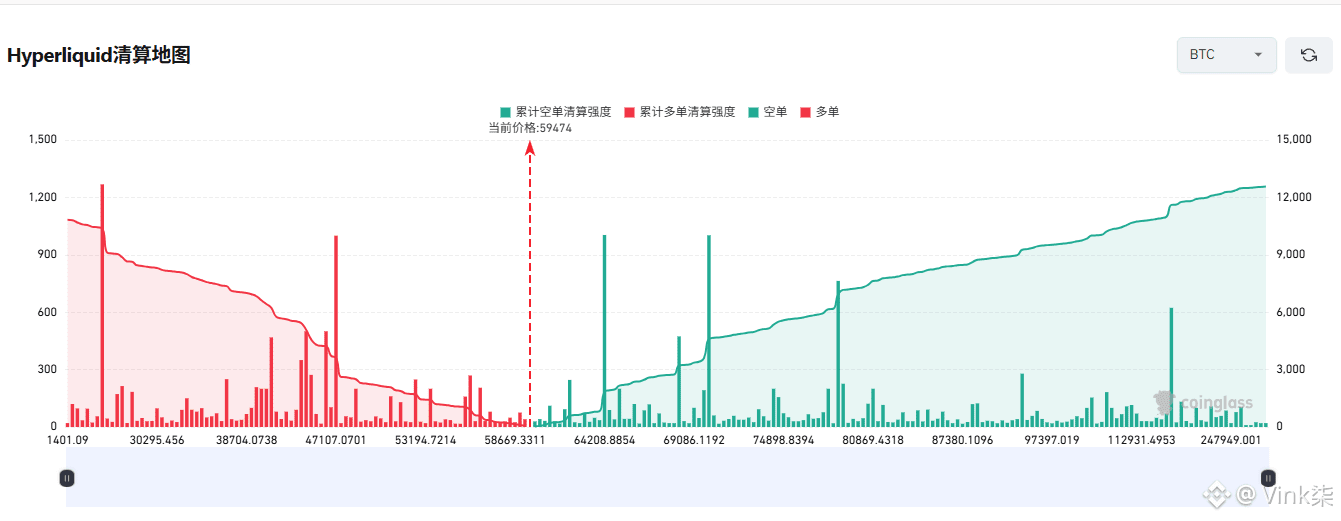Click the tallest red long liquidation bar
Image resolution: width=1341 pixels, height=521 pixels.
tap(102, 306)
